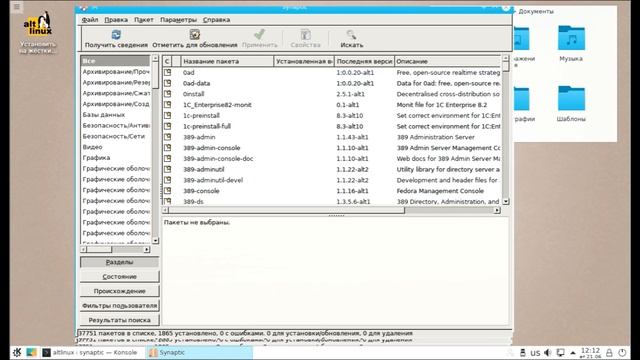The height and width of the screenshot is (360, 640).
Task: Click the category list scrollbar down arrow
Action: click(x=155, y=240)
